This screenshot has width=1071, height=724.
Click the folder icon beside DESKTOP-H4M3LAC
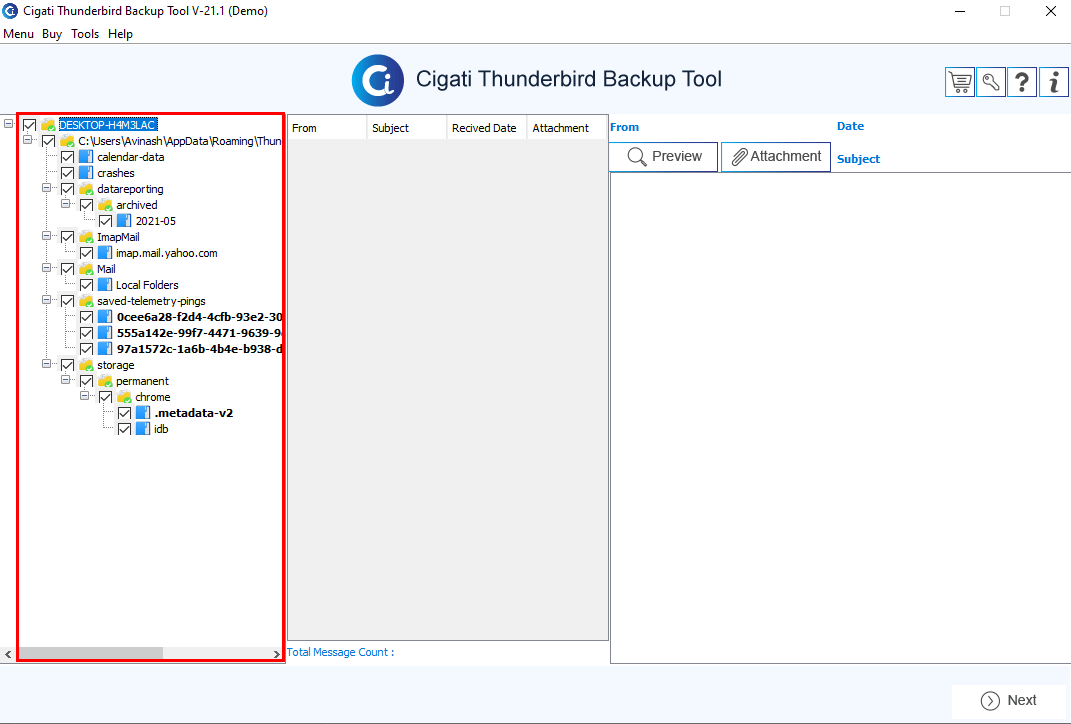click(48, 125)
